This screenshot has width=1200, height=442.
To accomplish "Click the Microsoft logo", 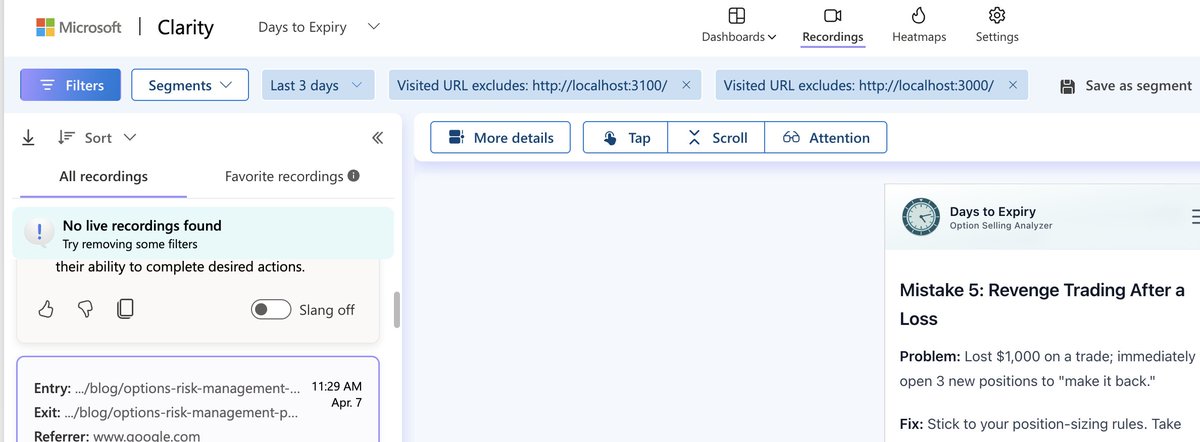I will tap(78, 27).
